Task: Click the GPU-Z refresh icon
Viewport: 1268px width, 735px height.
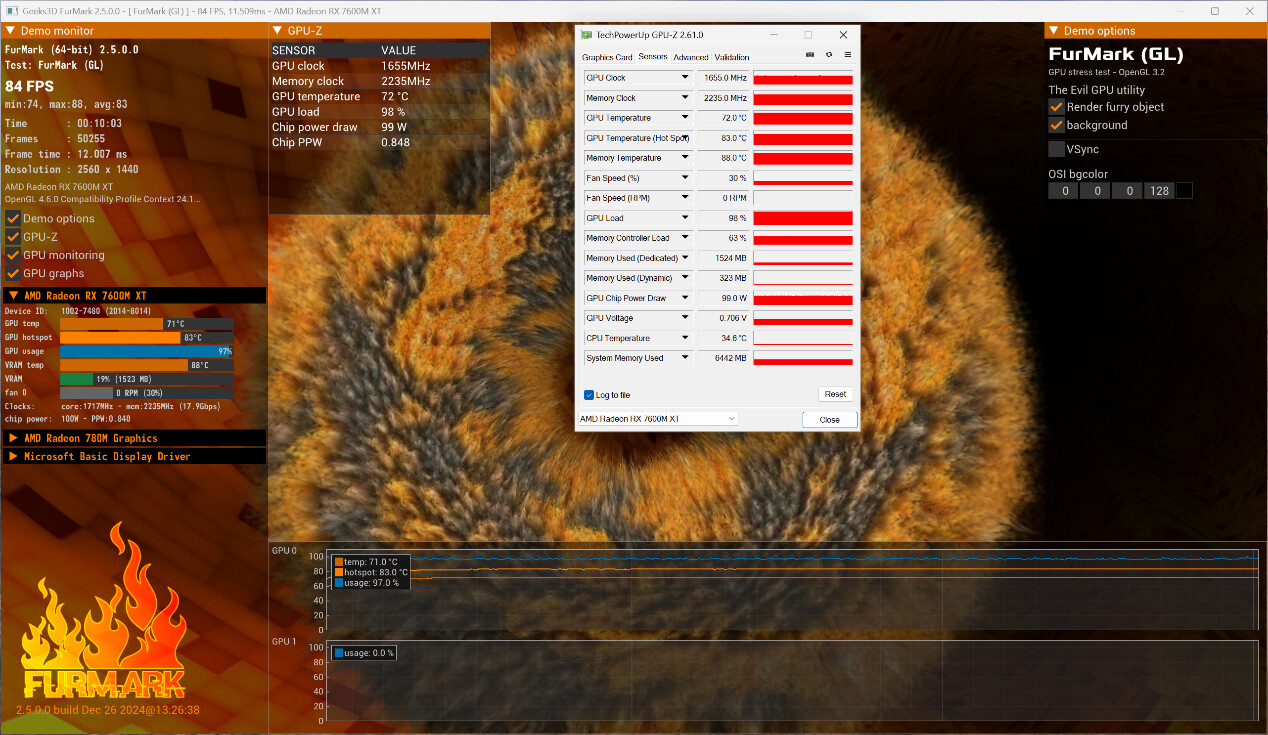Action: click(828, 55)
